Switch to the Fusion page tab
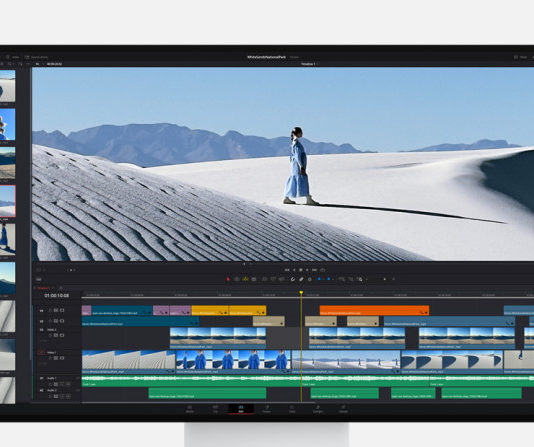The image size is (534, 447). [x=267, y=409]
